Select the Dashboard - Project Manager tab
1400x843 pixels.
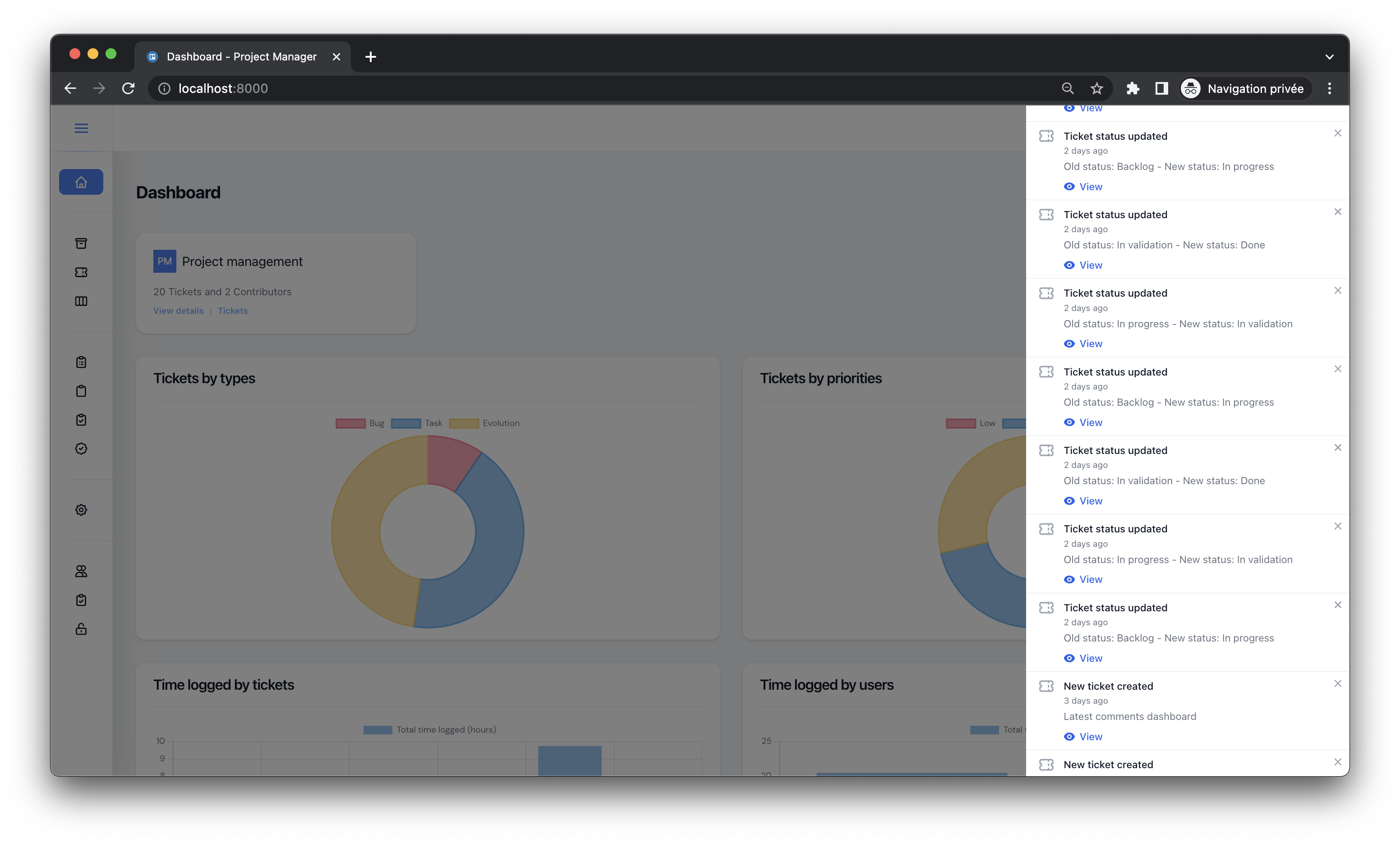[241, 57]
